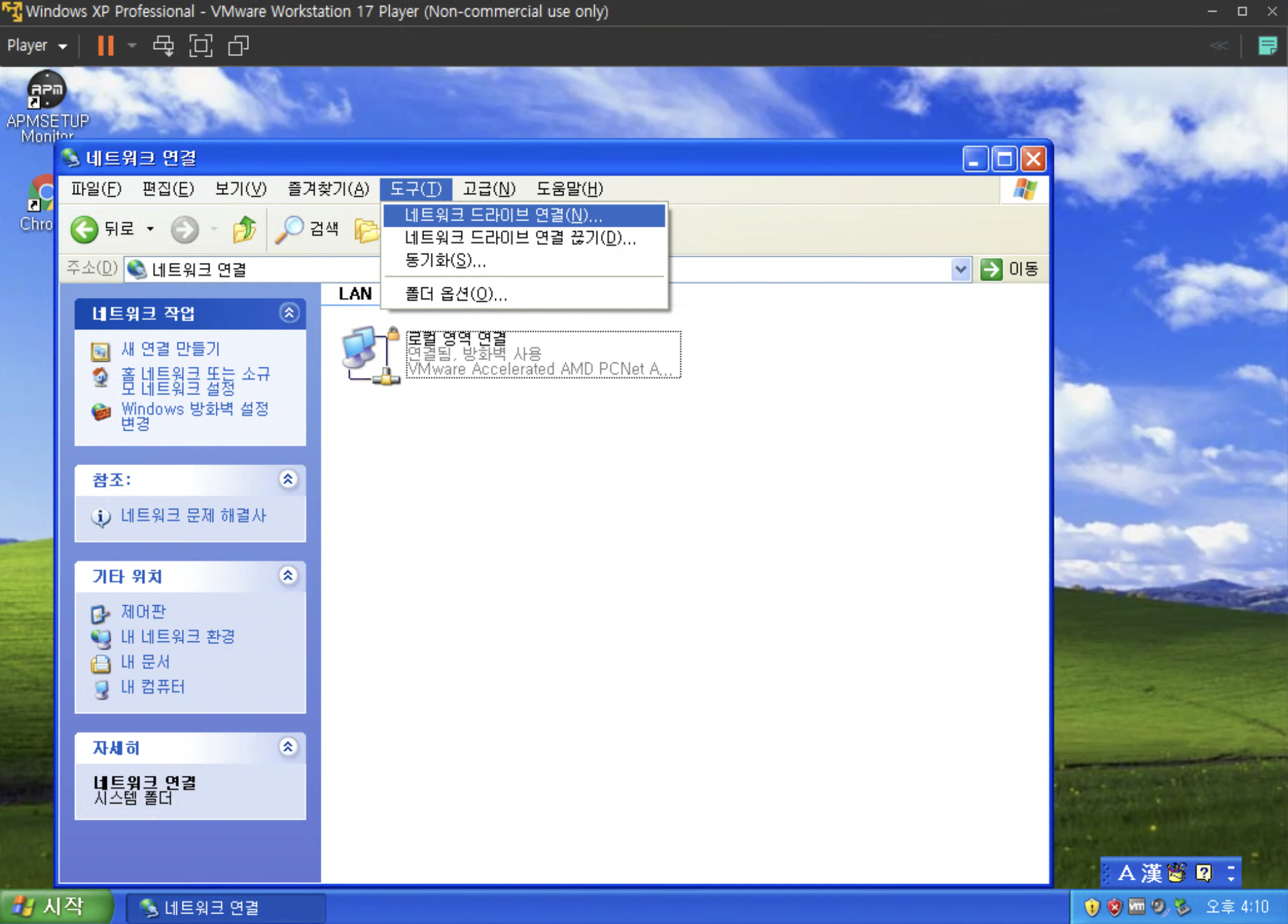The width and height of the screenshot is (1288, 924).
Task: Collapse the 네트워크 작업 panel
Action: (x=289, y=313)
